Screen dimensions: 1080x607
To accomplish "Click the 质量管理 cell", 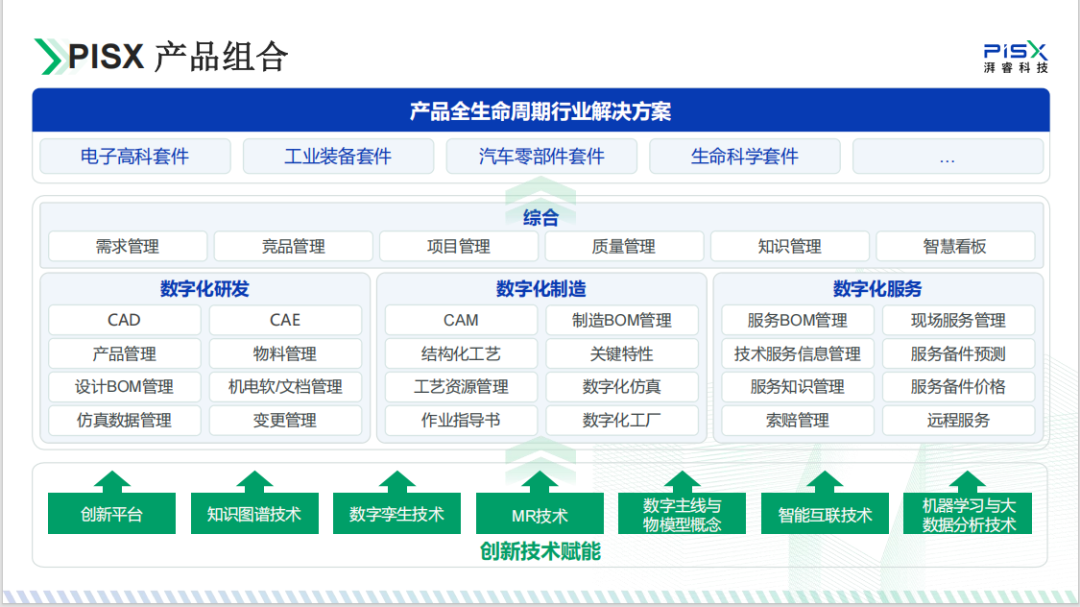I will pos(624,246).
